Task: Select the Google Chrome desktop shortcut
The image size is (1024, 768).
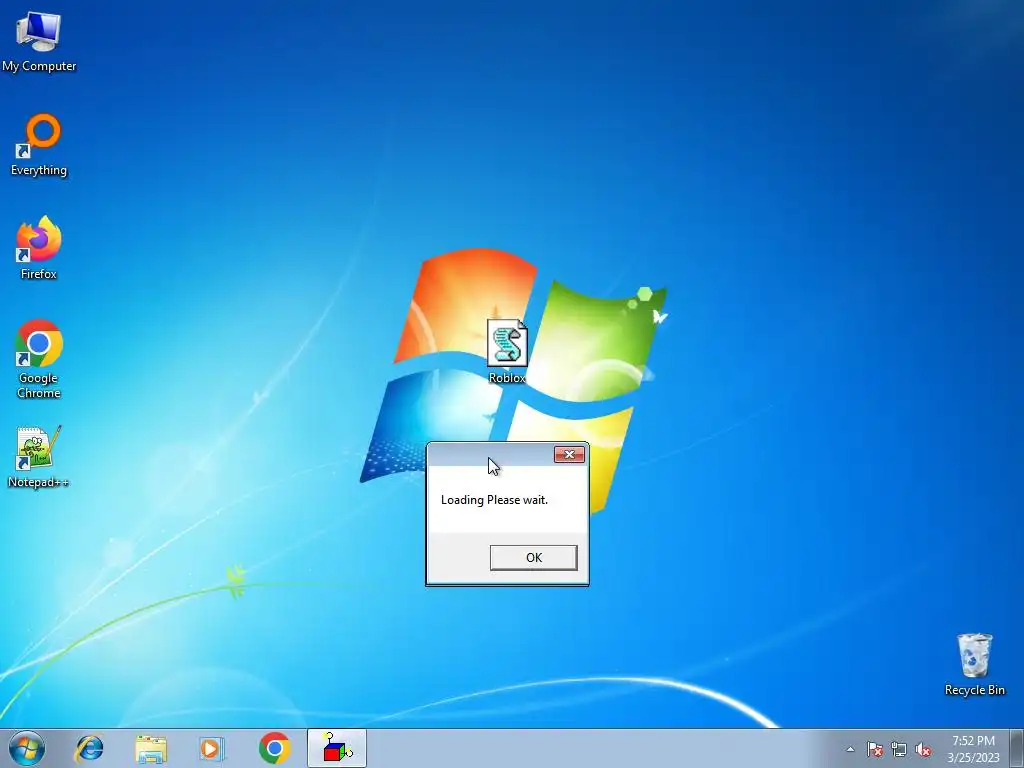Action: pos(39,359)
